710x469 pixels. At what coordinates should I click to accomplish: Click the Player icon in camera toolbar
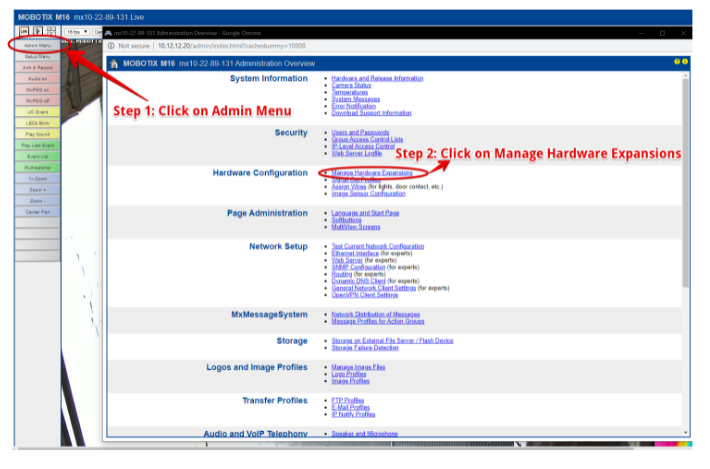38,31
